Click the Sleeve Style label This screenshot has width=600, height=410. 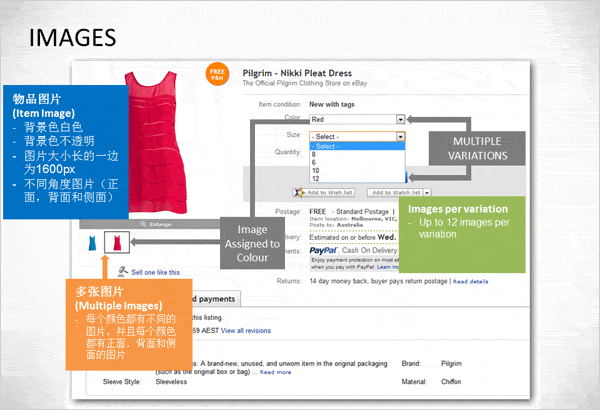click(x=122, y=382)
